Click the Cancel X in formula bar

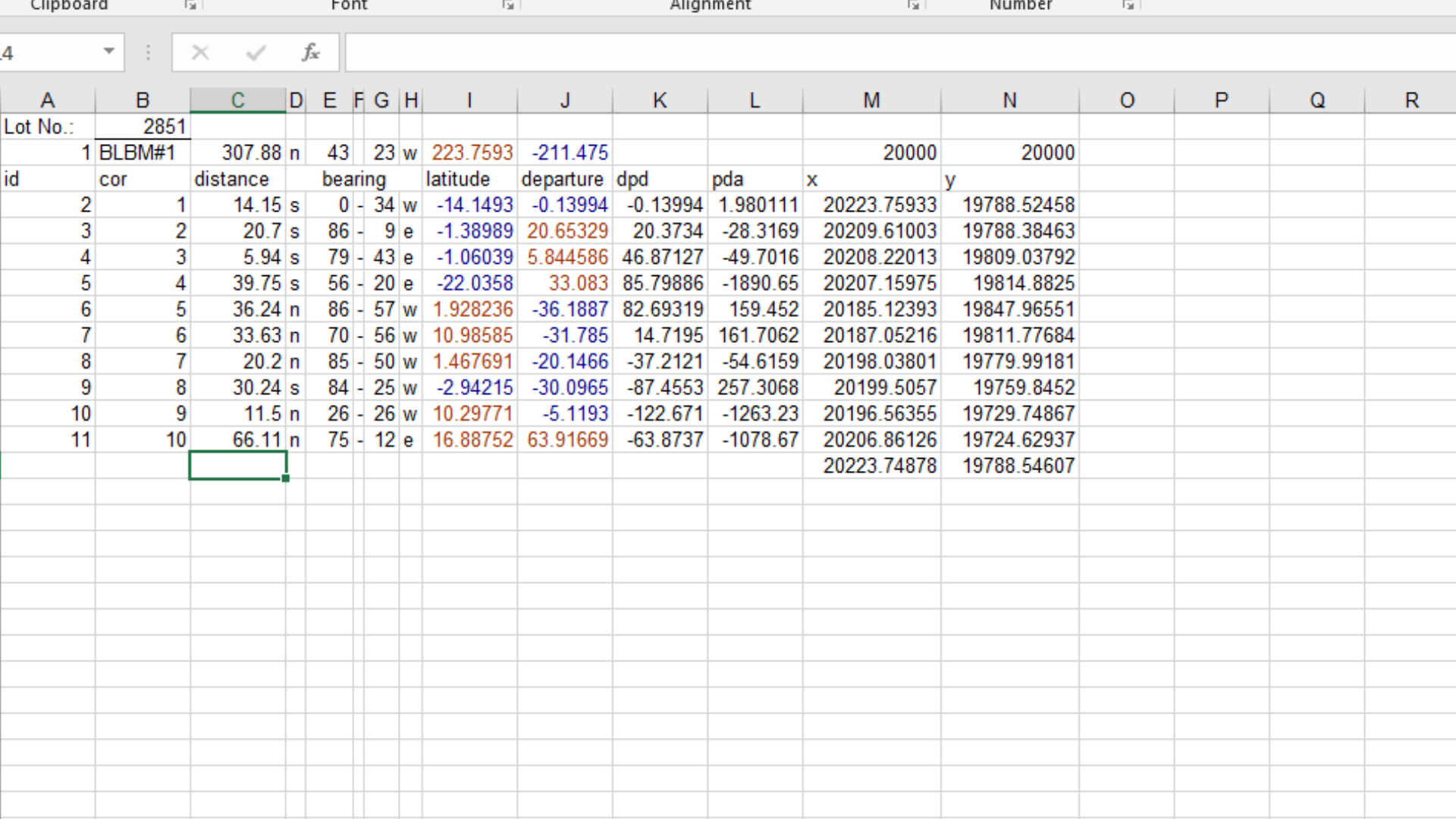[x=200, y=52]
